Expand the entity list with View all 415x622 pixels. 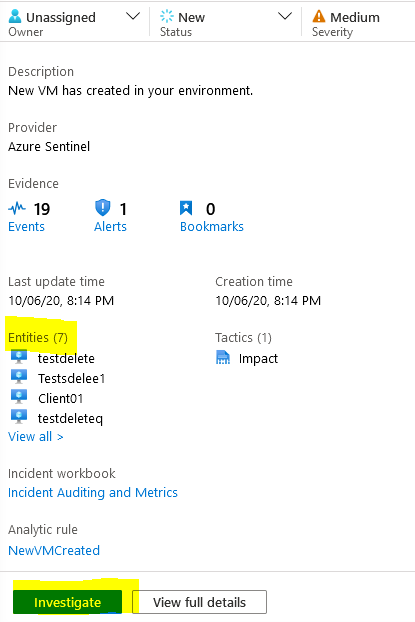point(36,437)
